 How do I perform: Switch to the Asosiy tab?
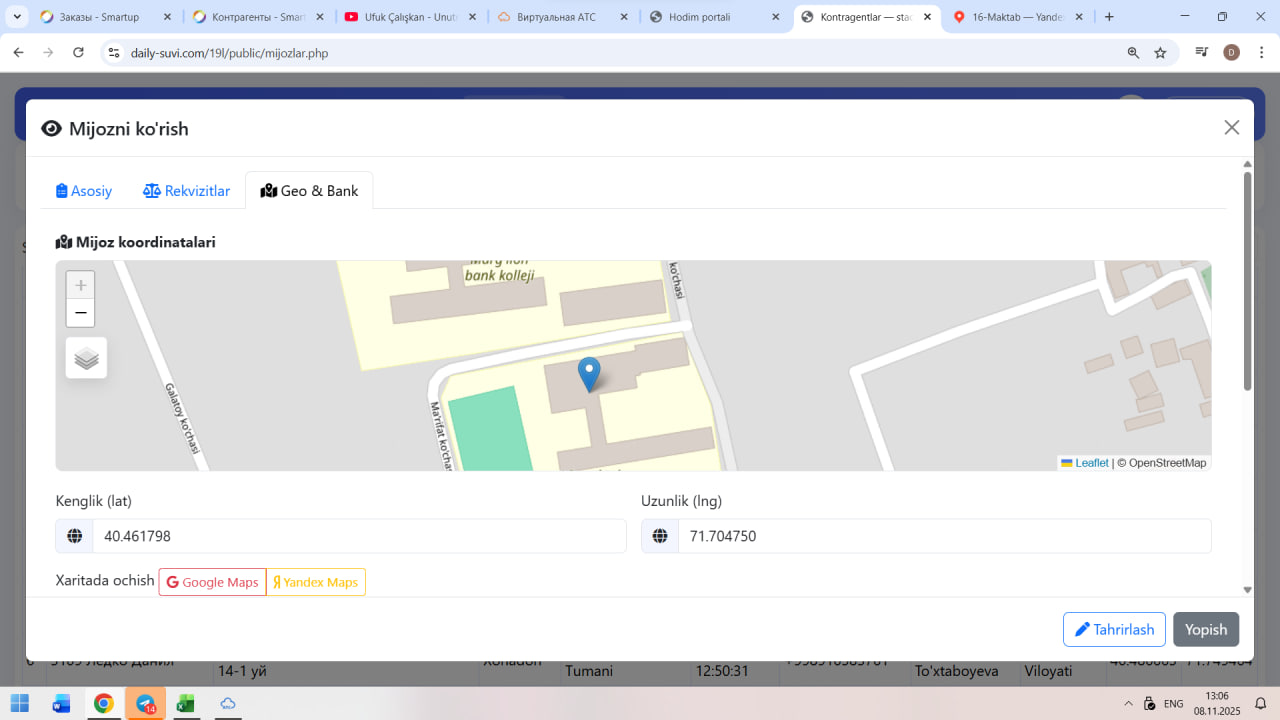point(84,191)
